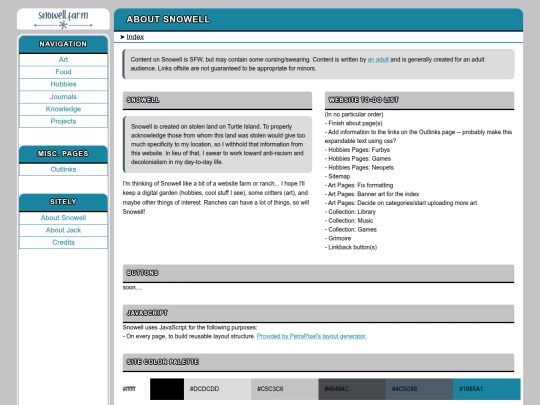Click the Misc. Pages sidebar header

tap(63, 154)
